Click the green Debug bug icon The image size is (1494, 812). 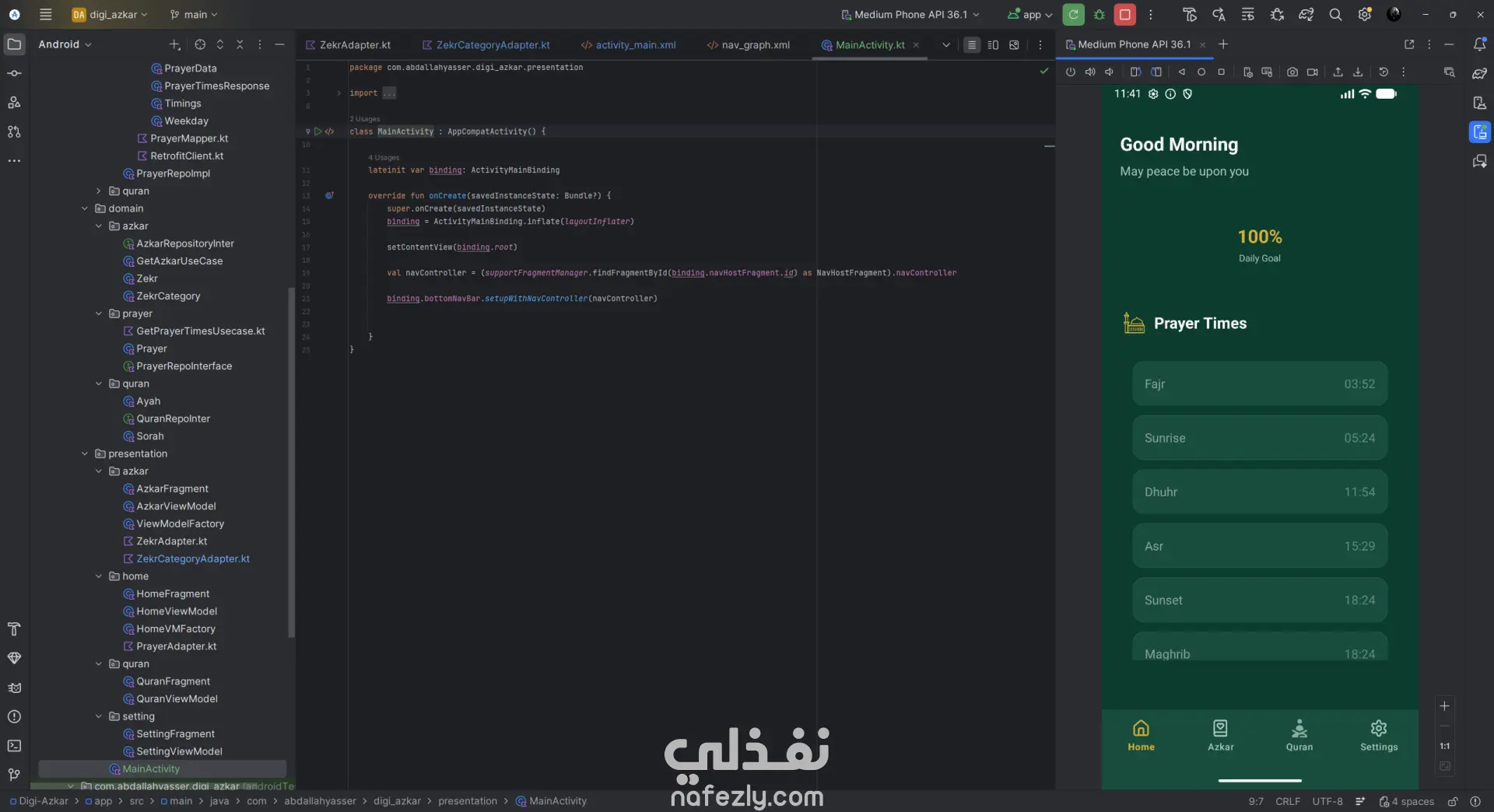tap(1099, 15)
